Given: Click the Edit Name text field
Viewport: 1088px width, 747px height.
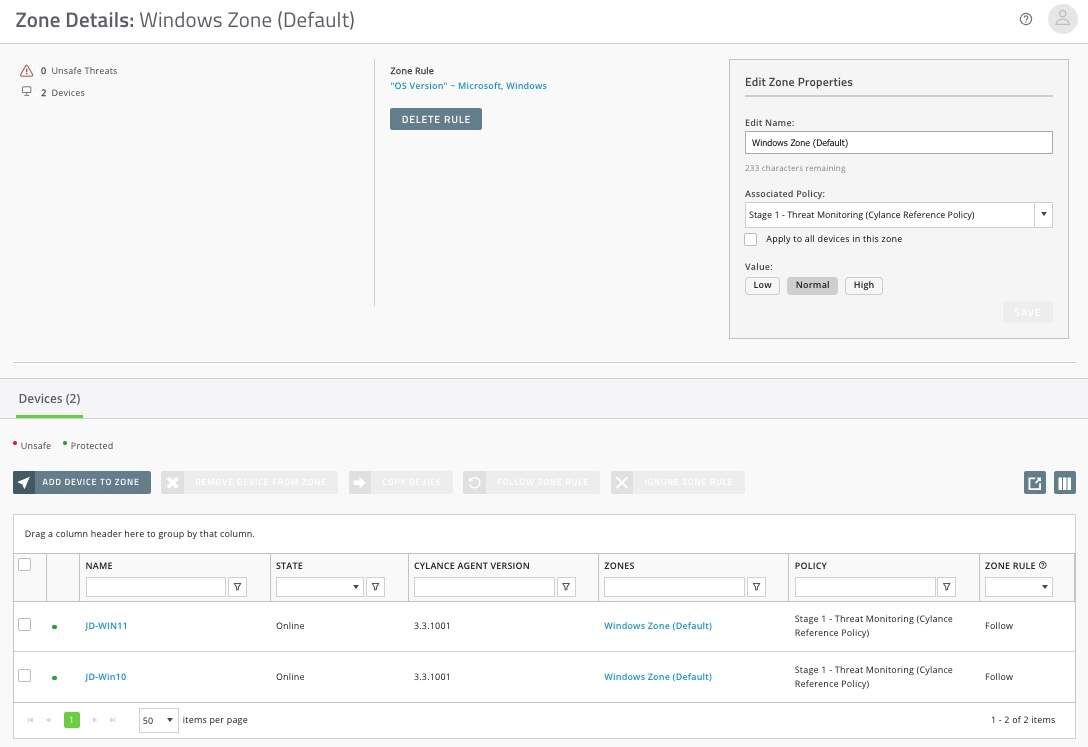Looking at the screenshot, I should tap(898, 143).
